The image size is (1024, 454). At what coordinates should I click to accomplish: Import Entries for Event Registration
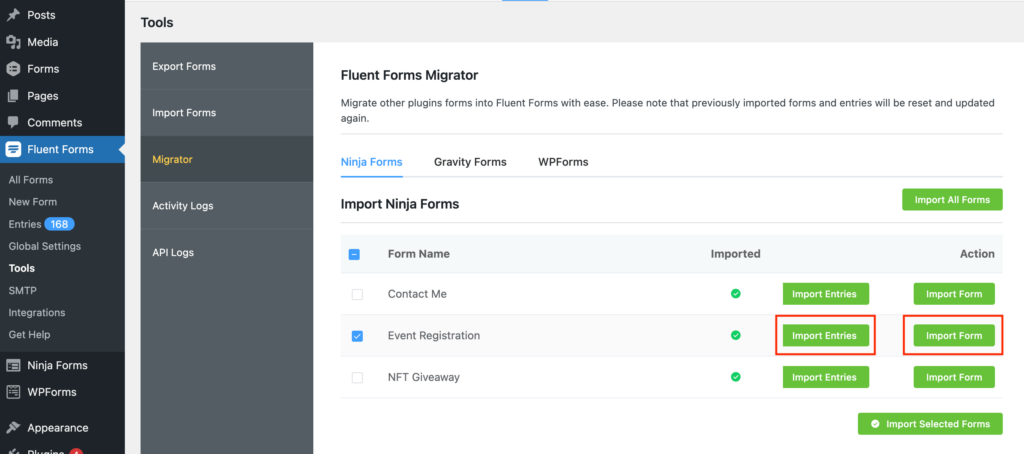pos(825,335)
